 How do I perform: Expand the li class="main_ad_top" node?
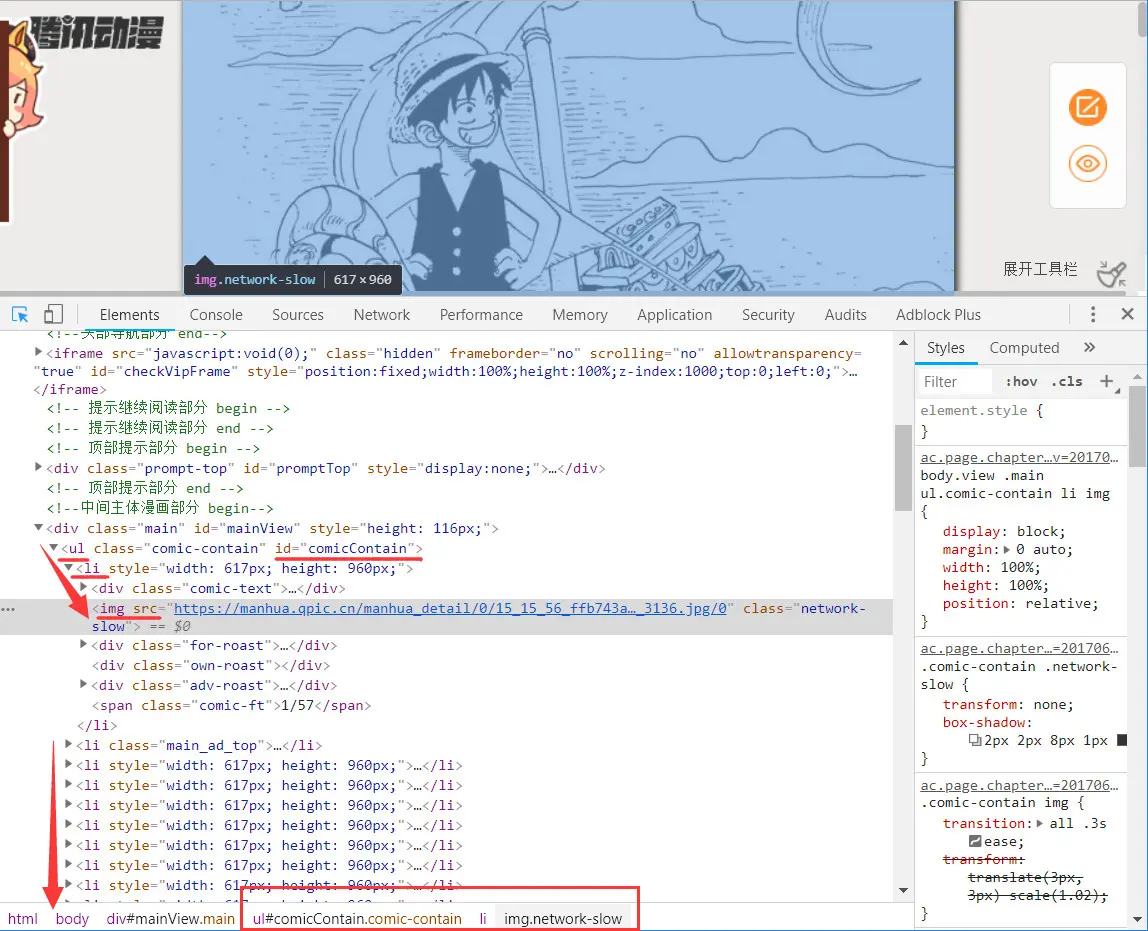pos(69,745)
